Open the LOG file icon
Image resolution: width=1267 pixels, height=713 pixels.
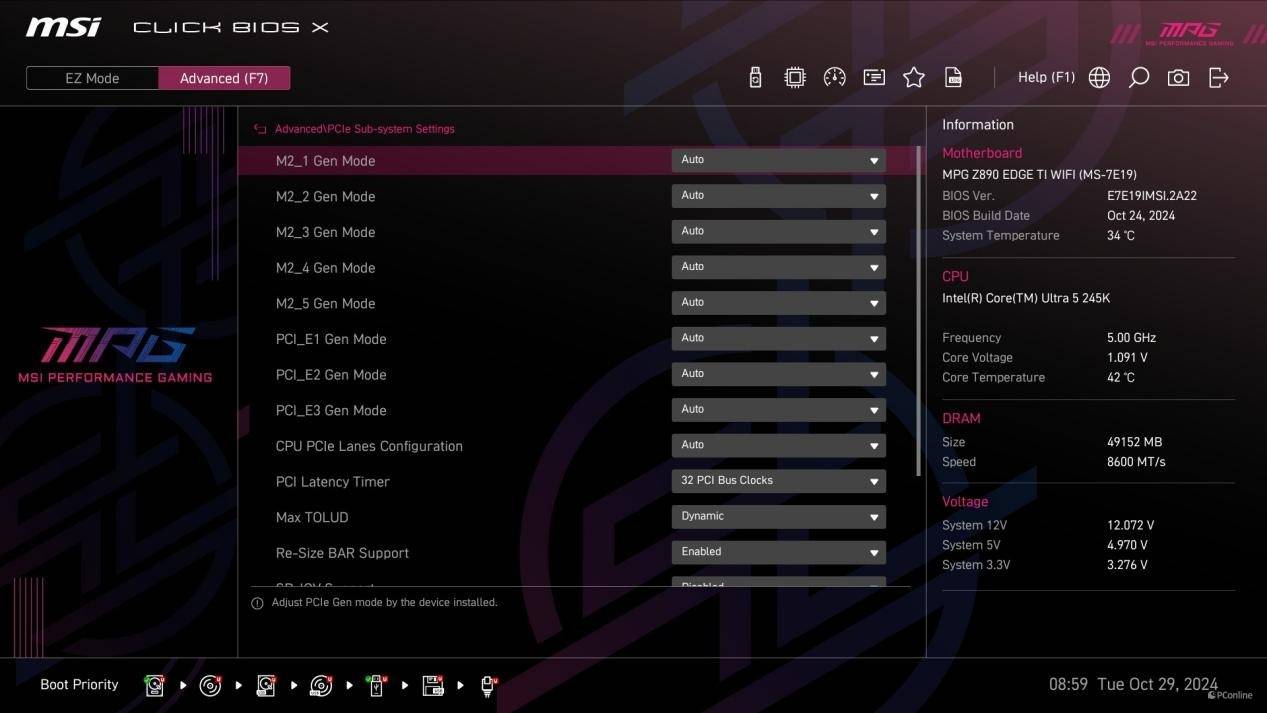point(954,78)
